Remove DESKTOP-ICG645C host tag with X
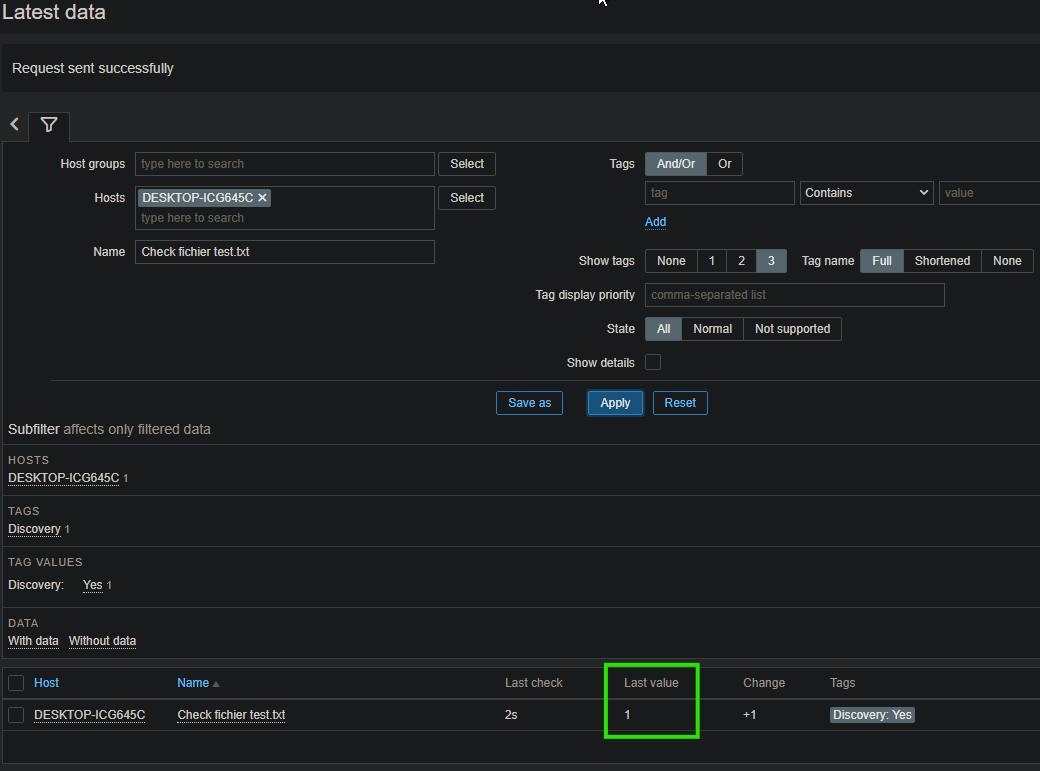 (262, 198)
